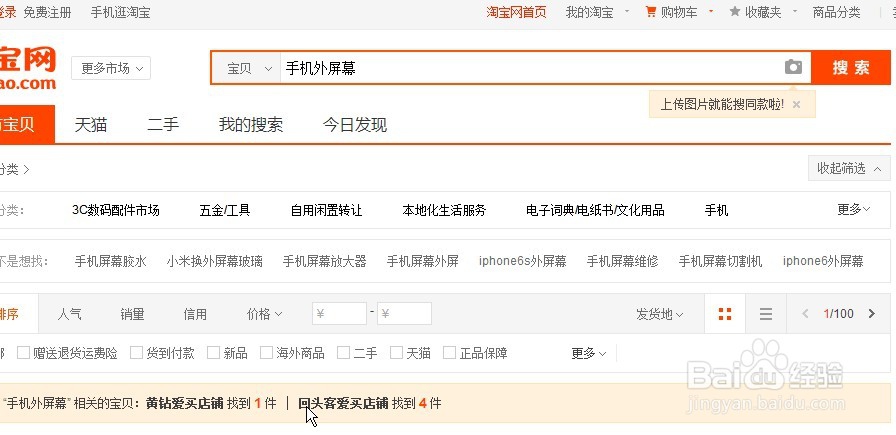The image size is (896, 435).
Task: Select category 3C数码配件市场
Action: click(116, 210)
